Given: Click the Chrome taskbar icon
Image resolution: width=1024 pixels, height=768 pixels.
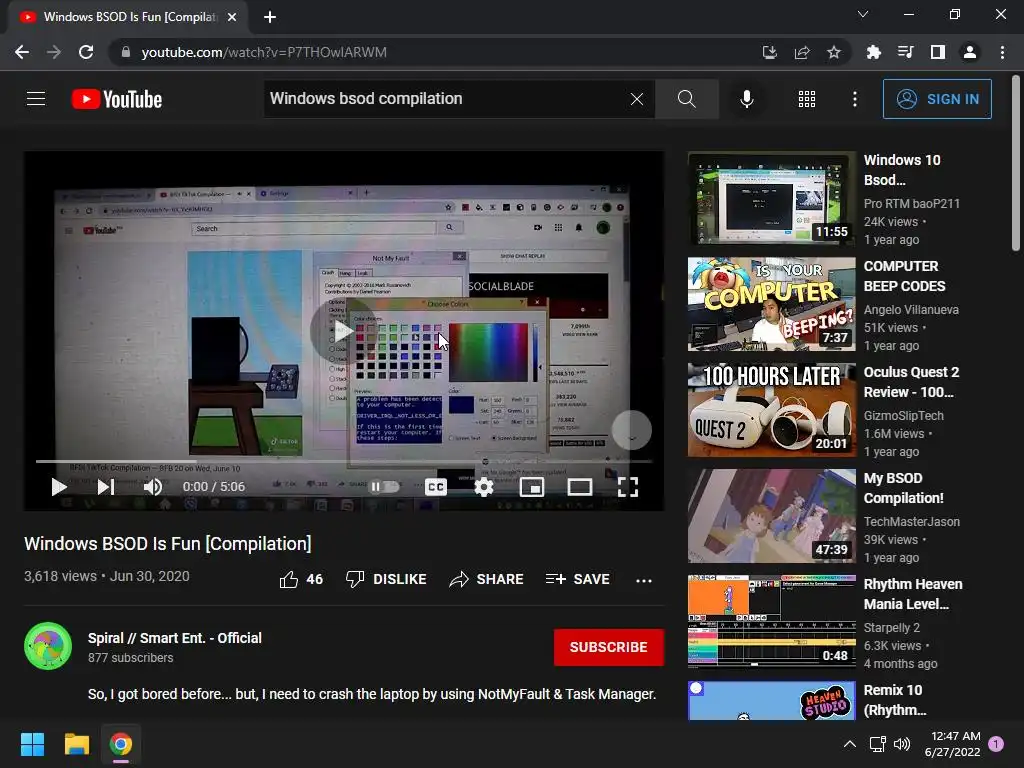Looking at the screenshot, I should [x=121, y=744].
